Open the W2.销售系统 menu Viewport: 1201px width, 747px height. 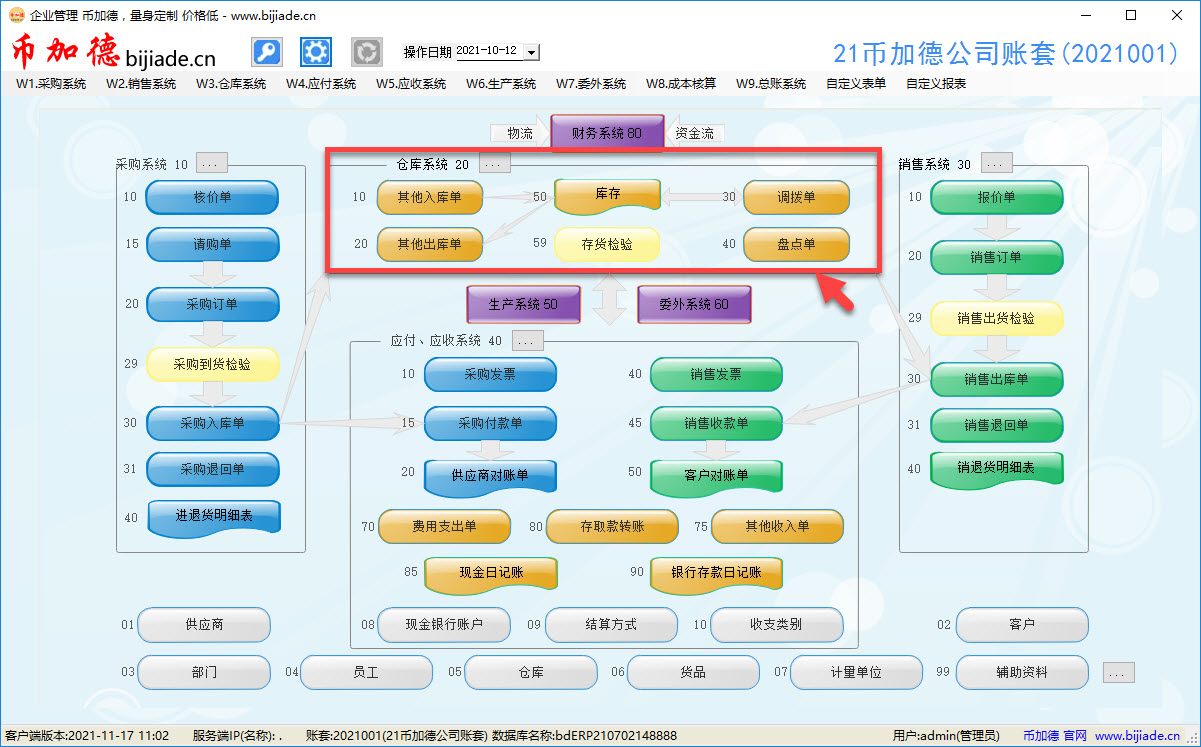click(141, 84)
